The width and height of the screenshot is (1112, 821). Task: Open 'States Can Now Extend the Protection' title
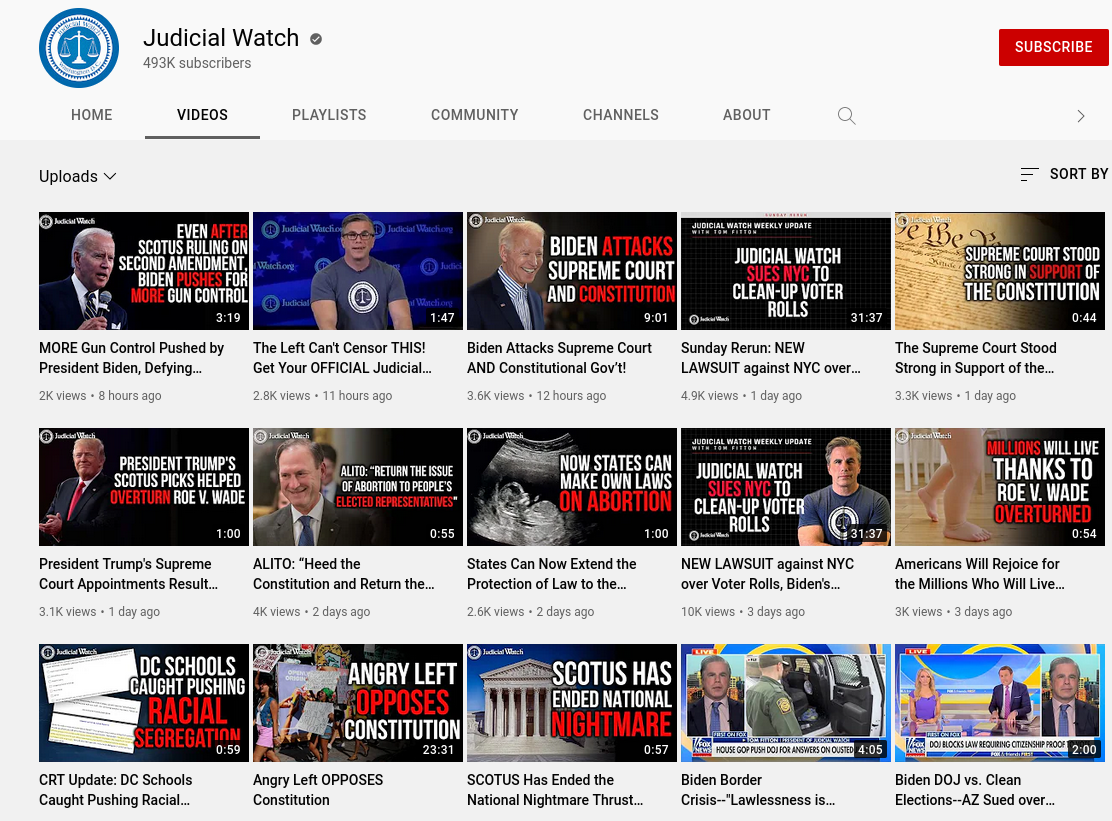[x=552, y=574]
